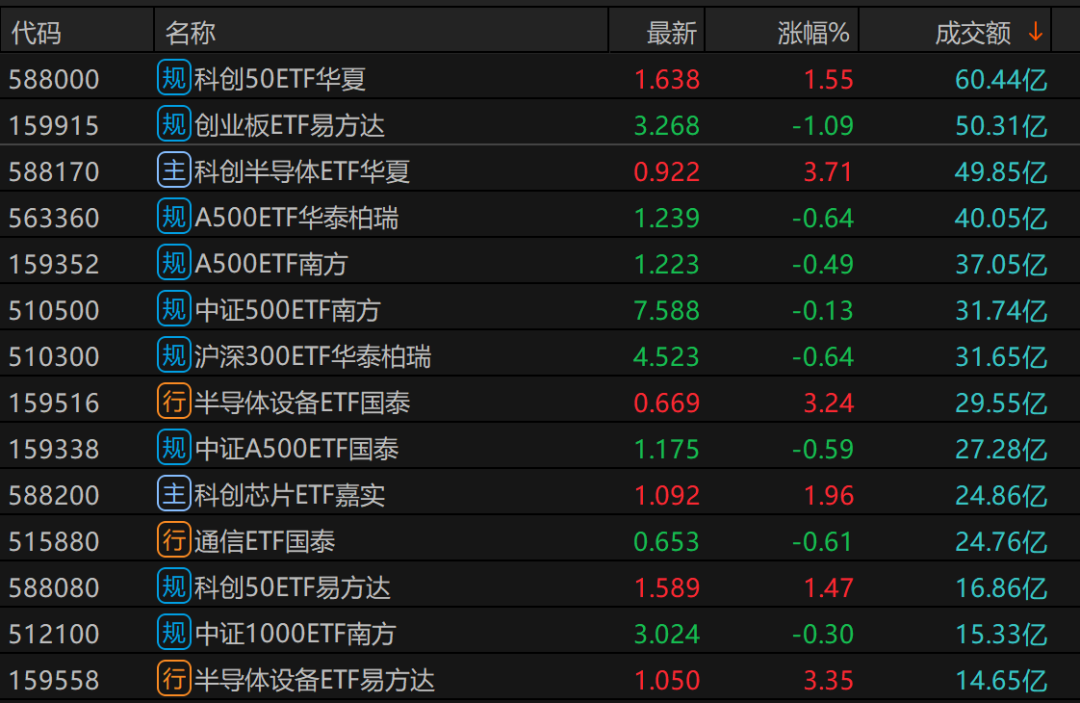Click the 行 badge beside 半导体设备ETF易方达
This screenshot has height=703, width=1080.
tap(174, 679)
